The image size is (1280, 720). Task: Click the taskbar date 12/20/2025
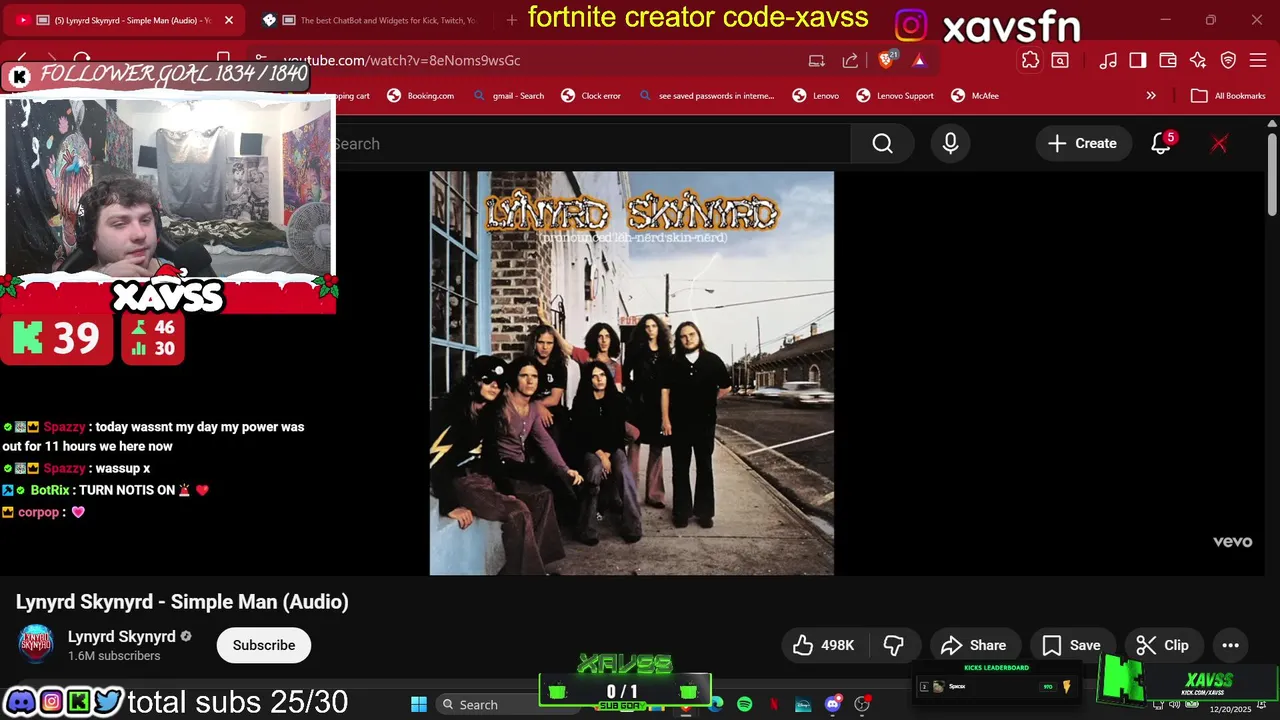click(x=1230, y=709)
